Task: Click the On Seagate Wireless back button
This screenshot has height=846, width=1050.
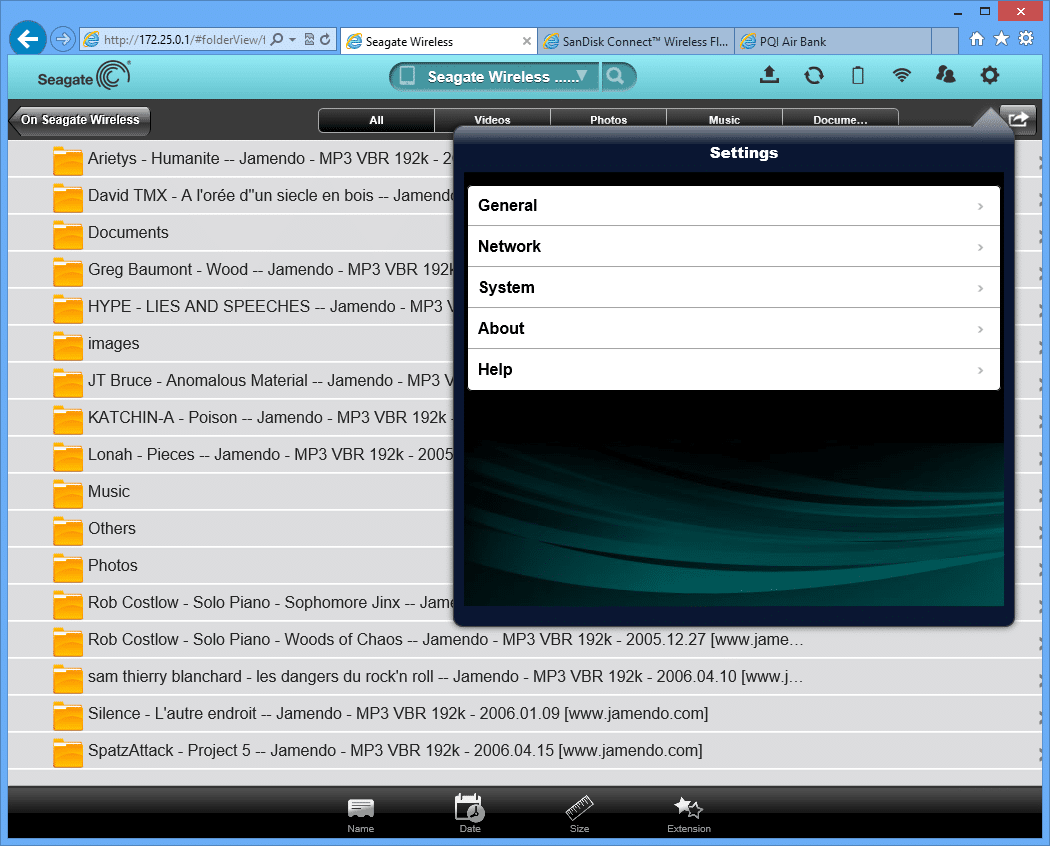Action: point(80,120)
